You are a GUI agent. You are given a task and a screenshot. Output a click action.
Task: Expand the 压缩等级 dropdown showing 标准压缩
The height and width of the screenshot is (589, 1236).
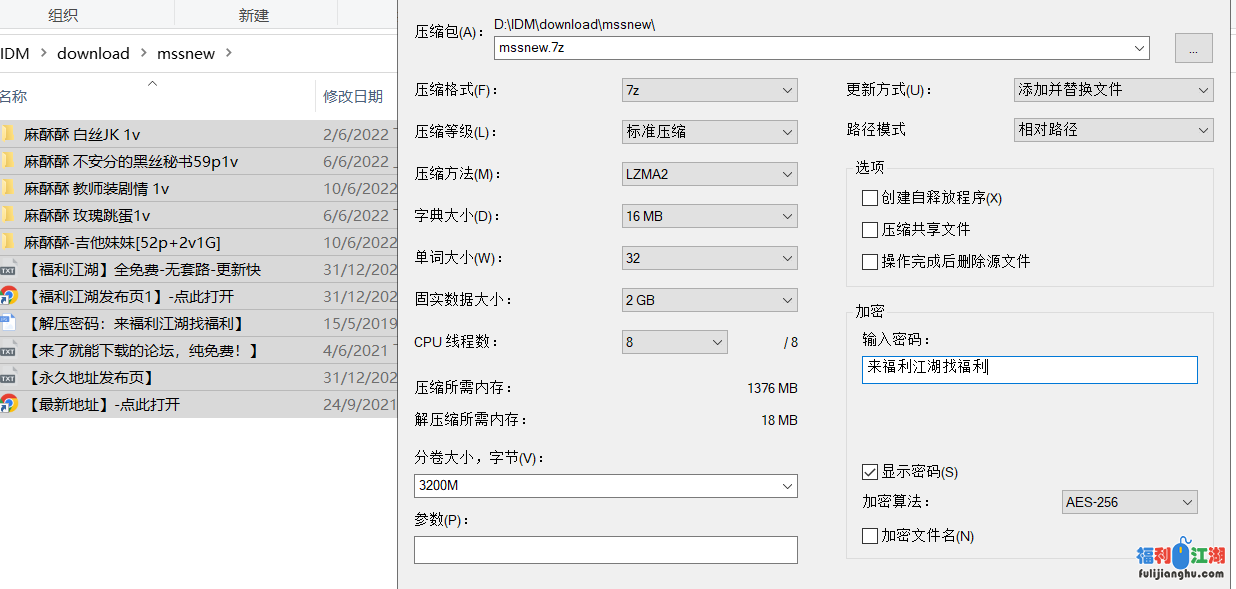pos(709,132)
